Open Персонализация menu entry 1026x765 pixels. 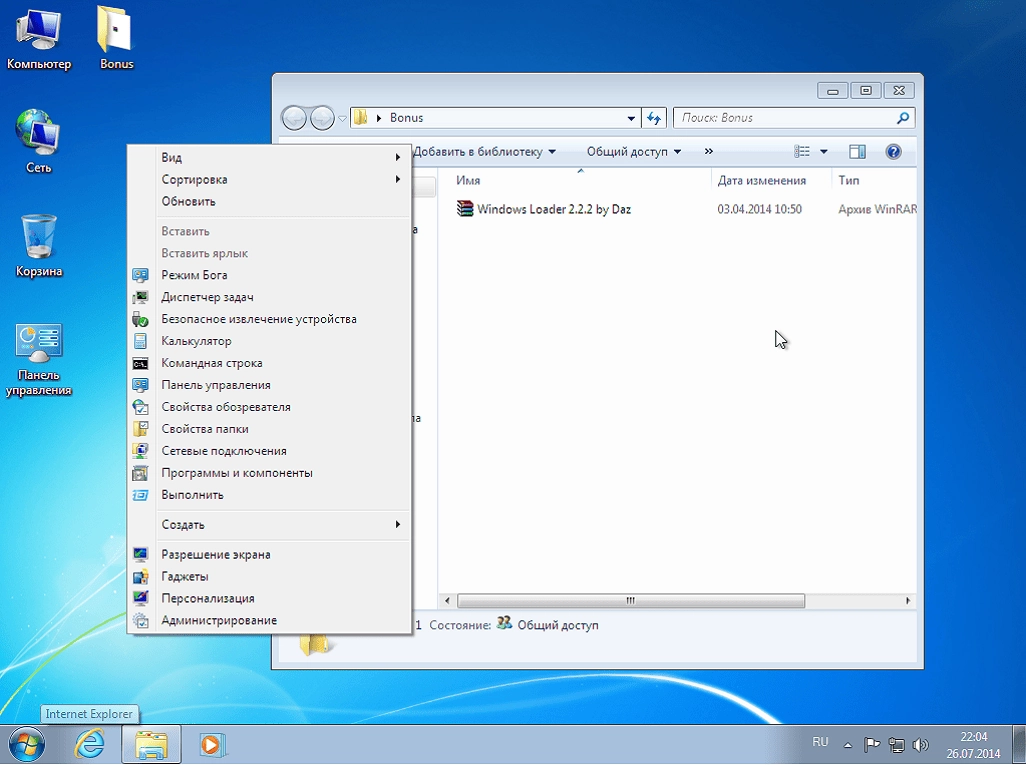269,598
